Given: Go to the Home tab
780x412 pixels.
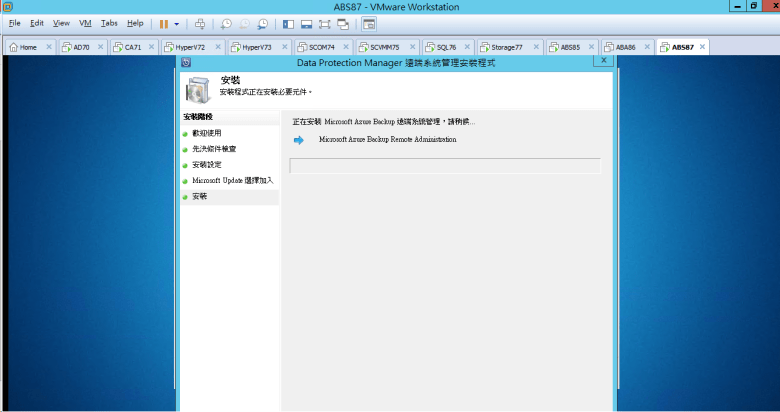Looking at the screenshot, I should pos(28,47).
